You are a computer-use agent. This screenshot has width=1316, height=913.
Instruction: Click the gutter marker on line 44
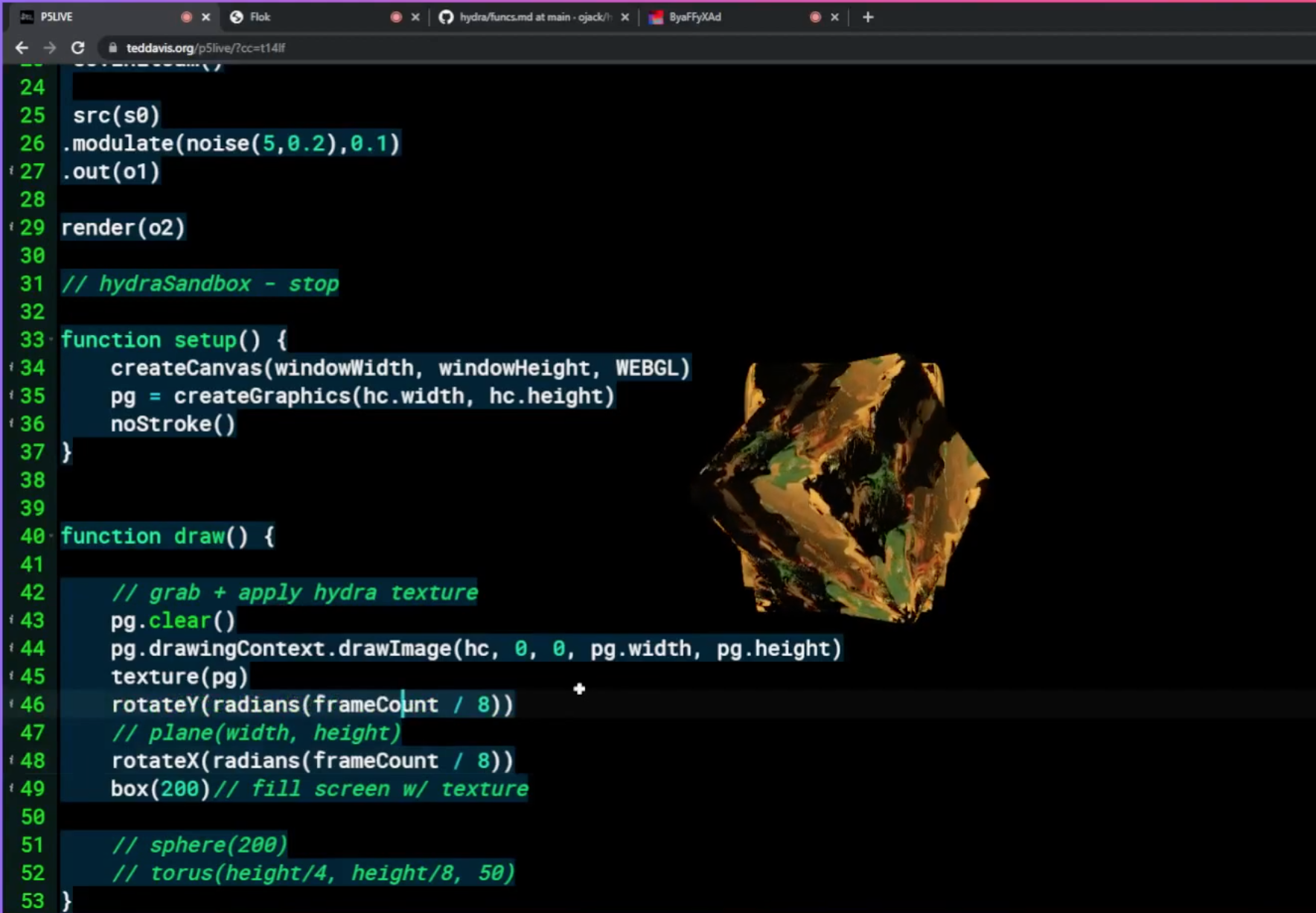[11, 648]
